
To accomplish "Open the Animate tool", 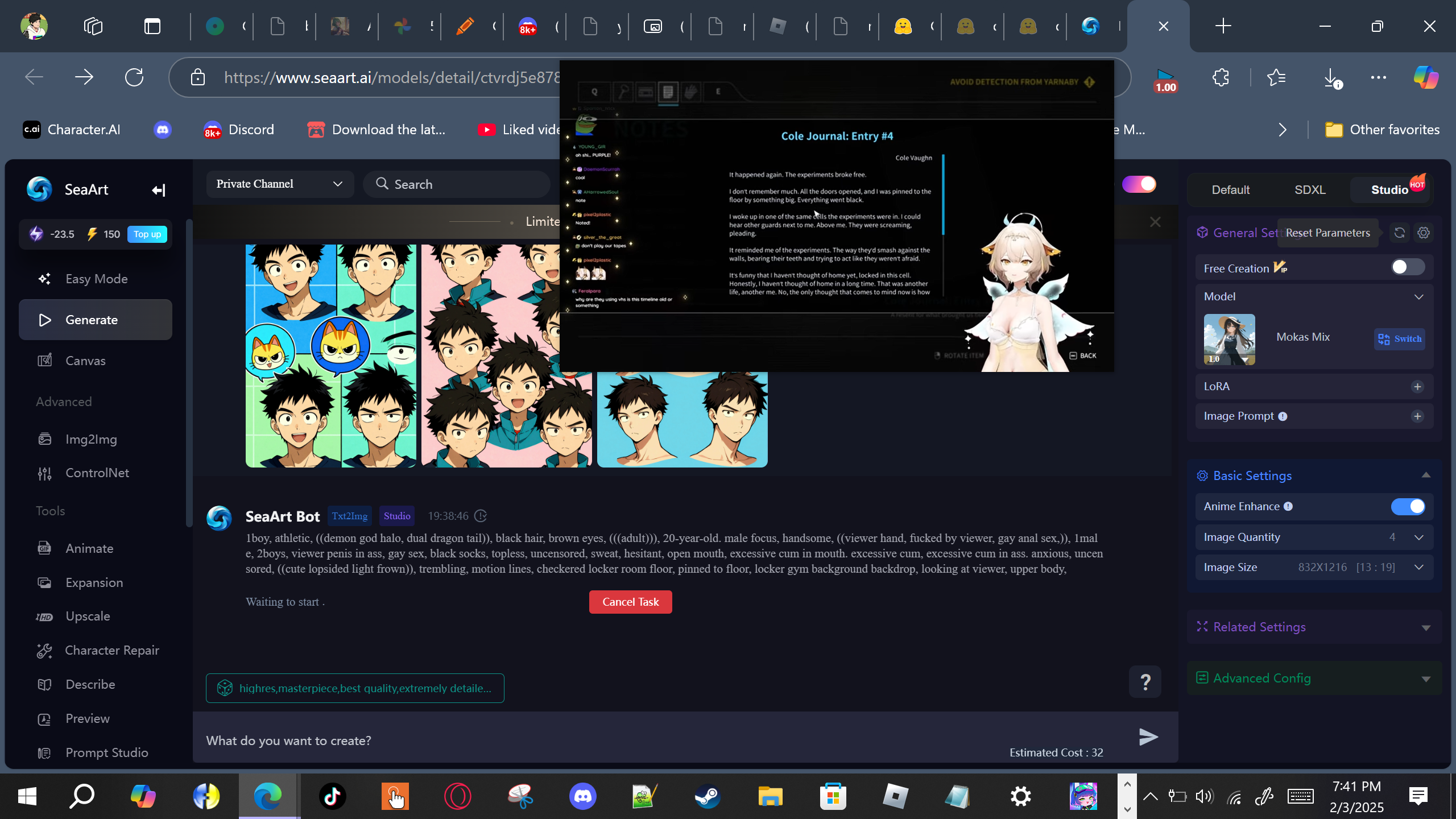I will click(x=96, y=548).
